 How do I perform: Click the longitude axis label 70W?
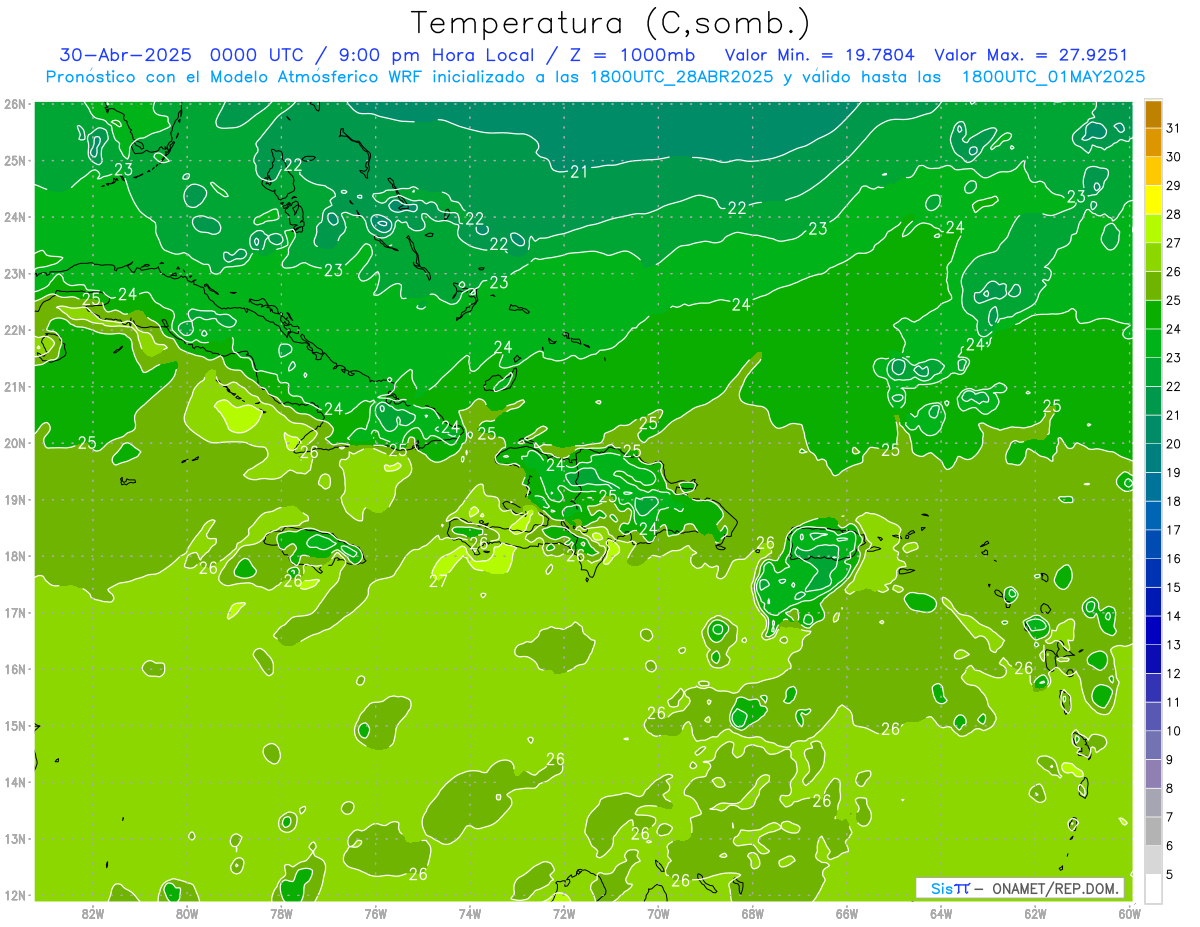[x=658, y=913]
